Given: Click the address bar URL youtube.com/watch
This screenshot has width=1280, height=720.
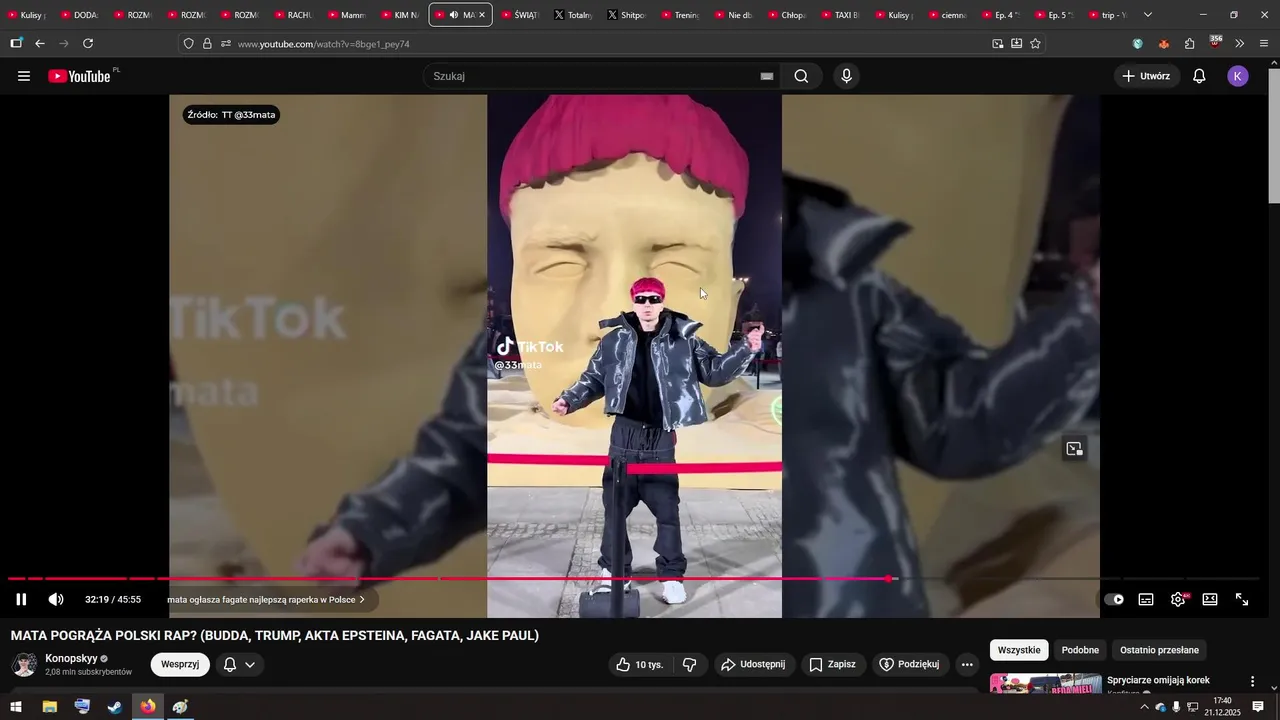Looking at the screenshot, I should click(x=324, y=44).
